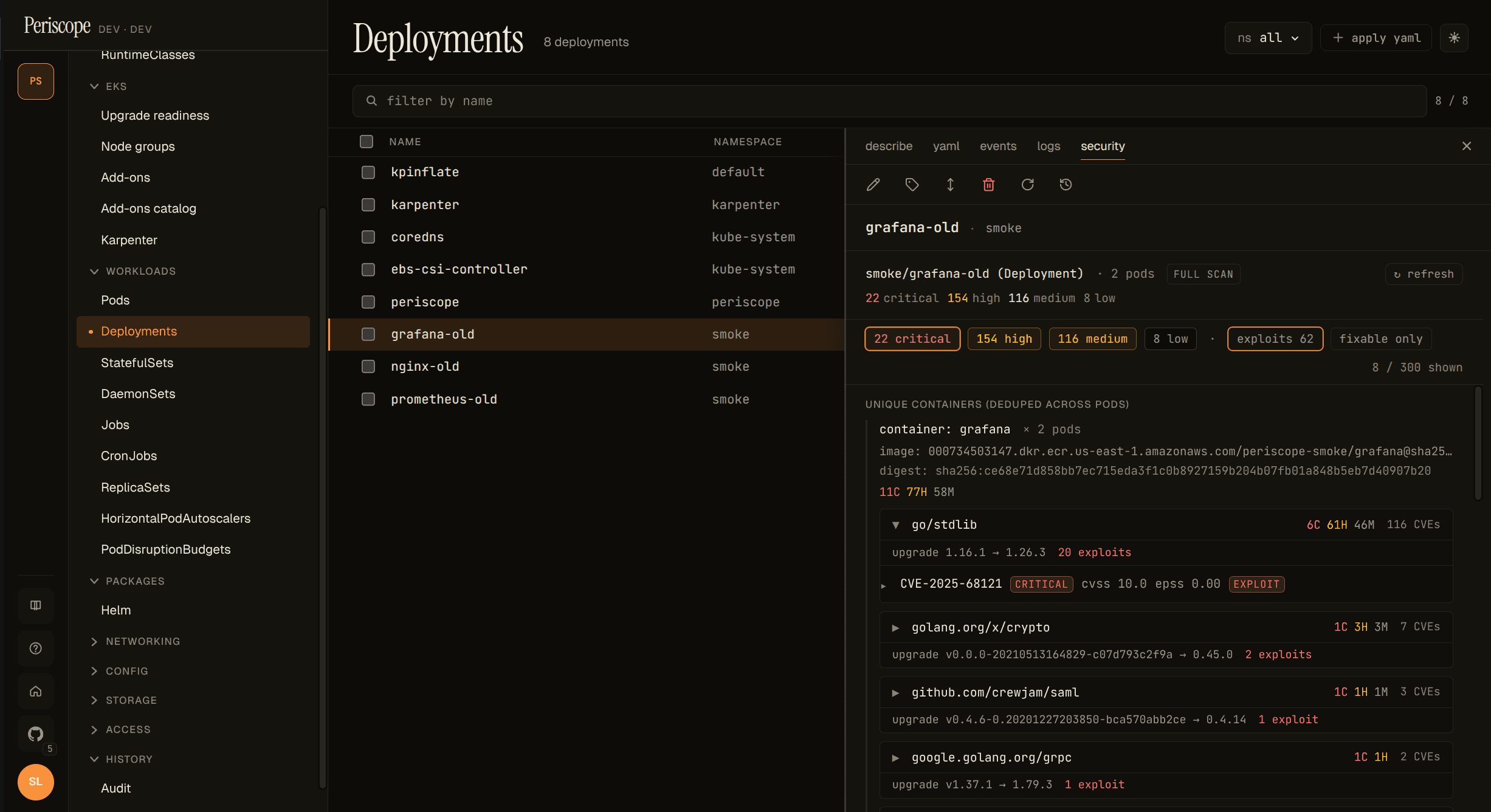Switch to the yaml tab
Image resolution: width=1491 pixels, height=812 pixels.
pos(946,146)
